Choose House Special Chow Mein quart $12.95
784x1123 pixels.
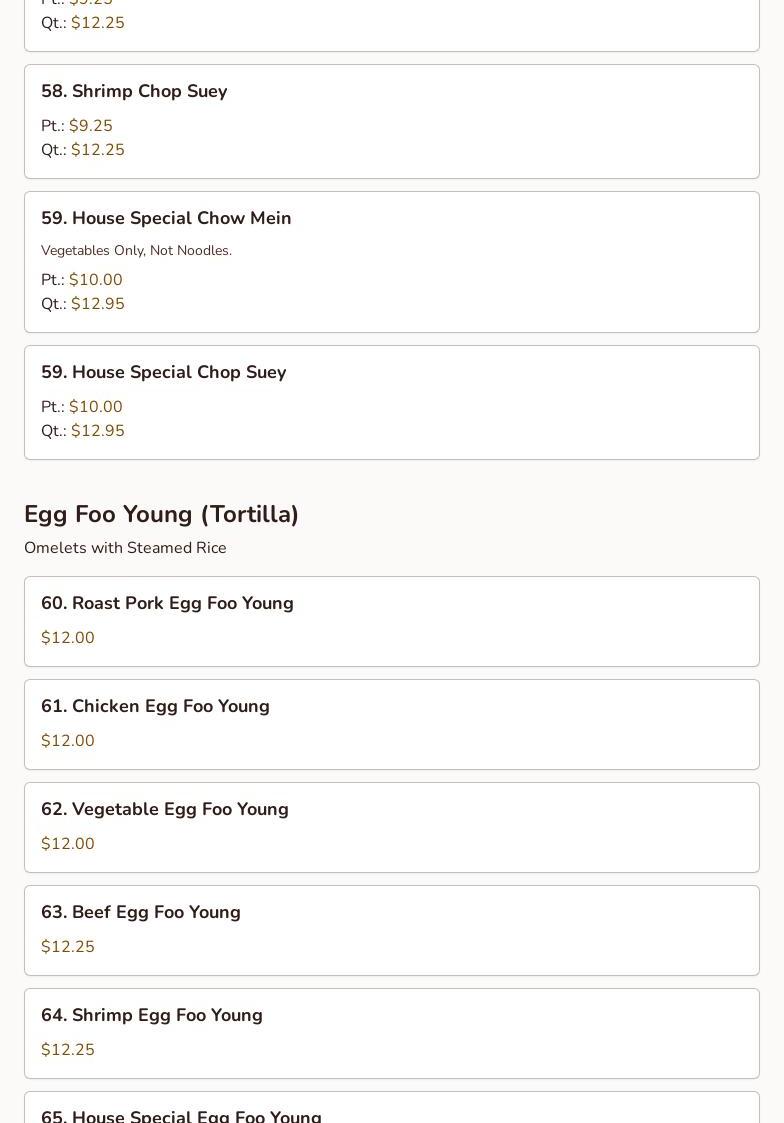click(97, 304)
